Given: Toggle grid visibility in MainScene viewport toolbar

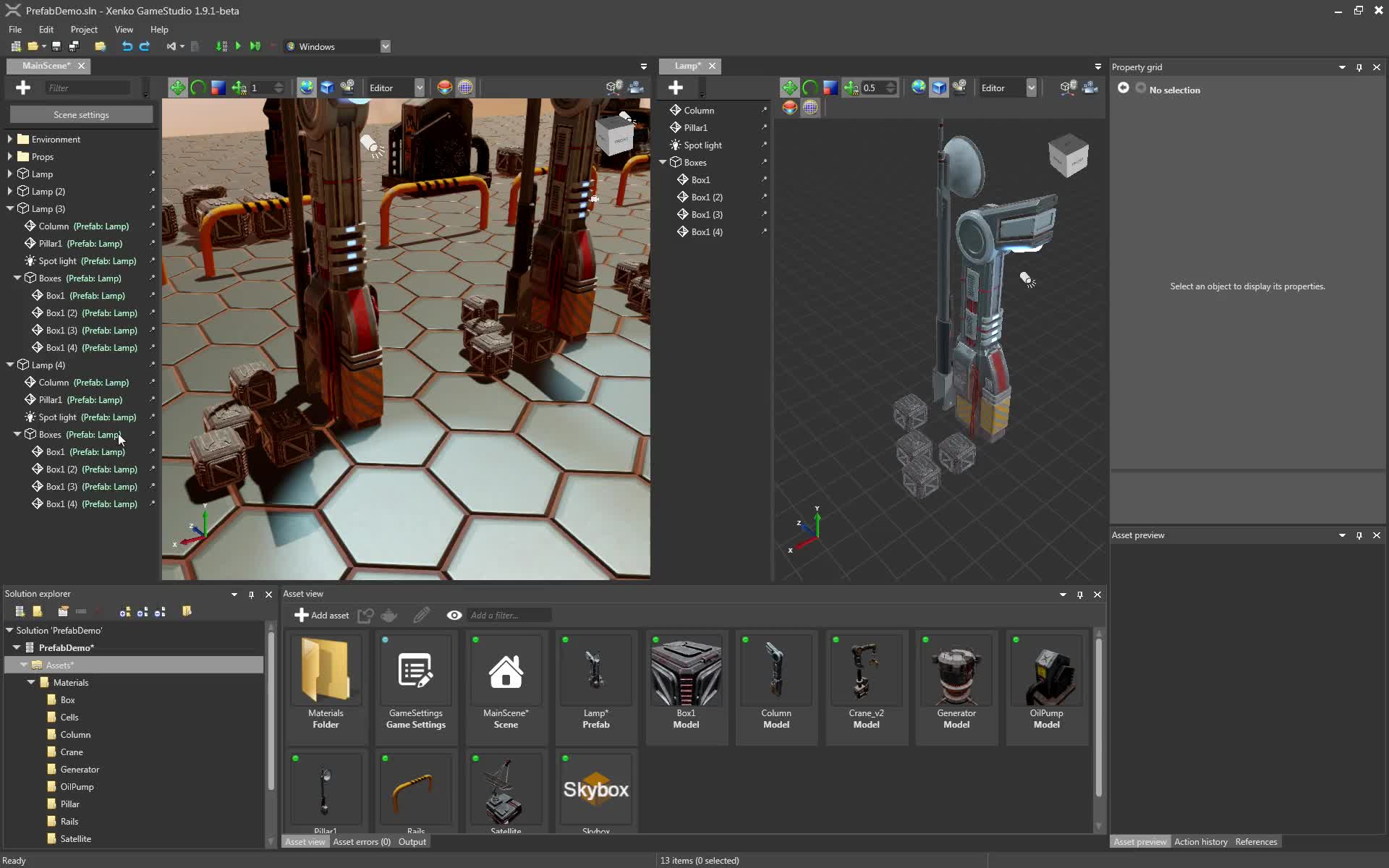Looking at the screenshot, I should tap(465, 88).
